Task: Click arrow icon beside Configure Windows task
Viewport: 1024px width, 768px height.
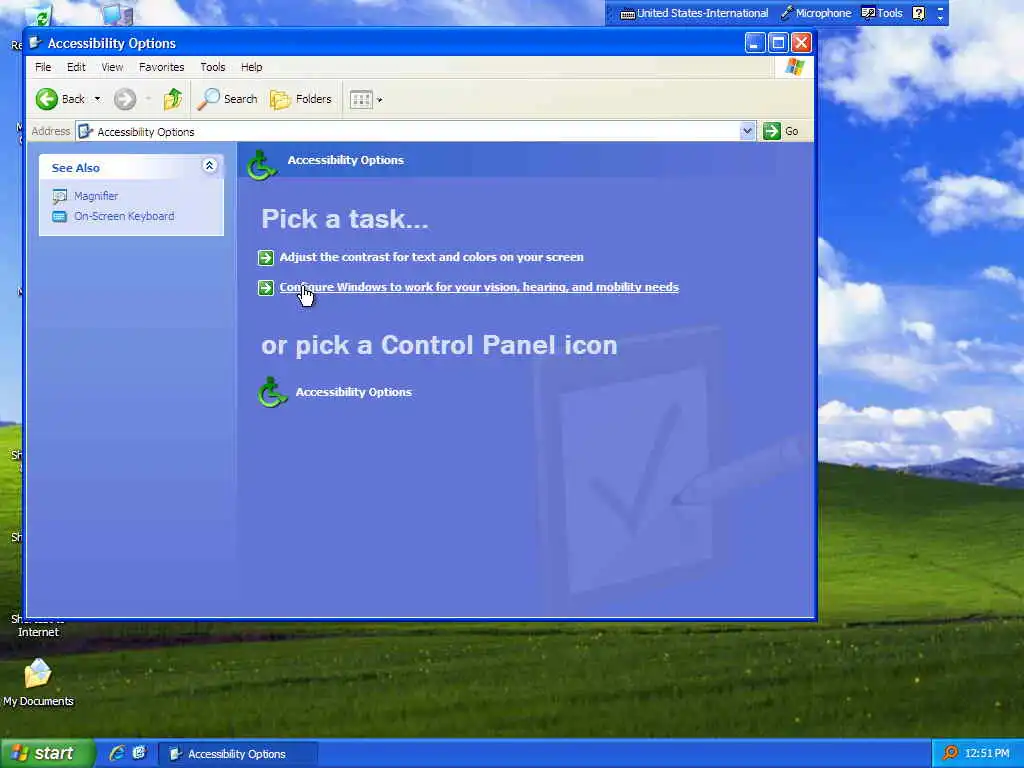Action: coord(266,288)
